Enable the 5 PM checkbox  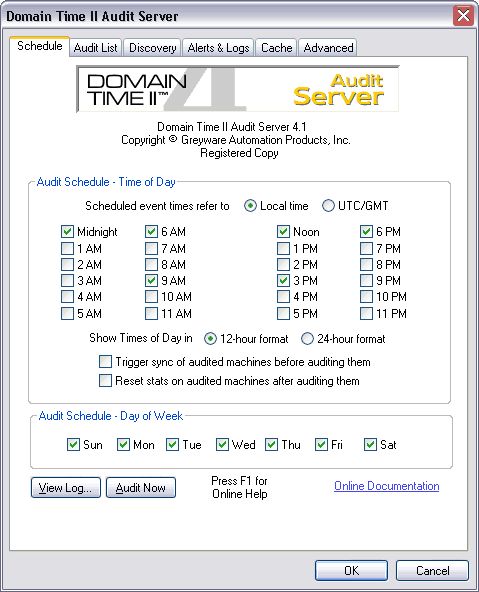coord(283,313)
